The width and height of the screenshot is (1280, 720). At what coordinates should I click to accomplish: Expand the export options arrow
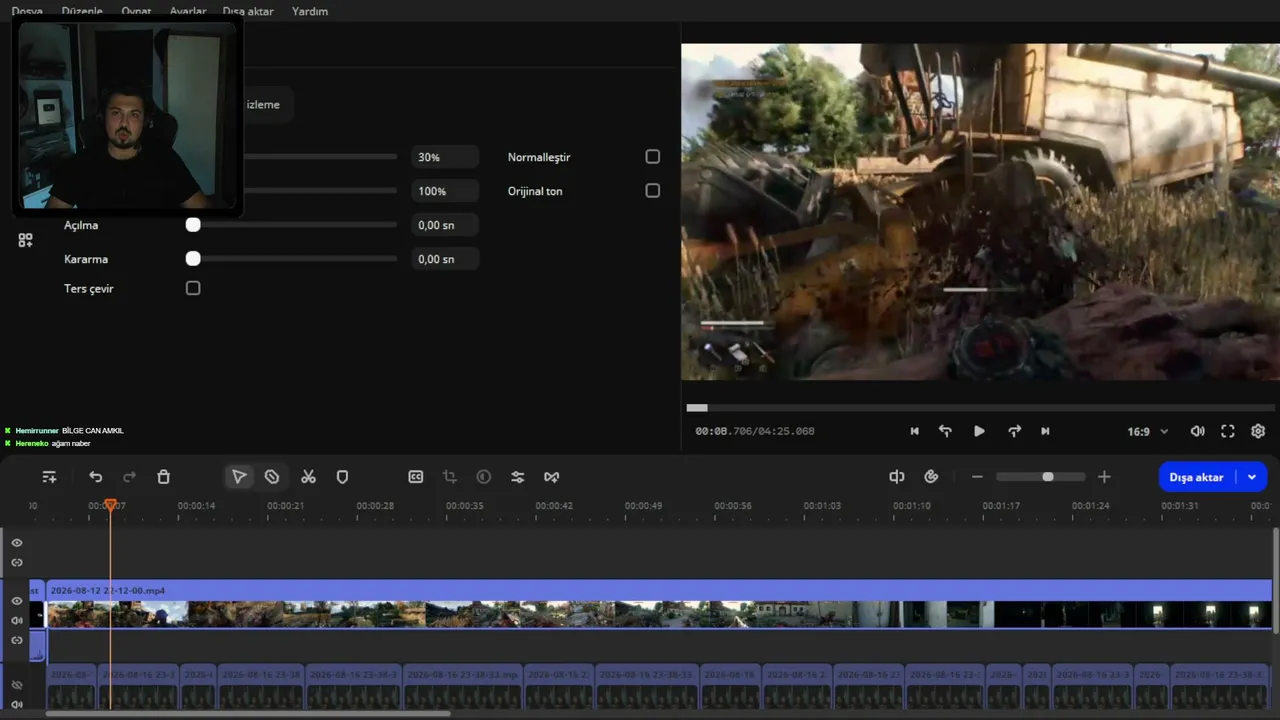[x=1251, y=477]
